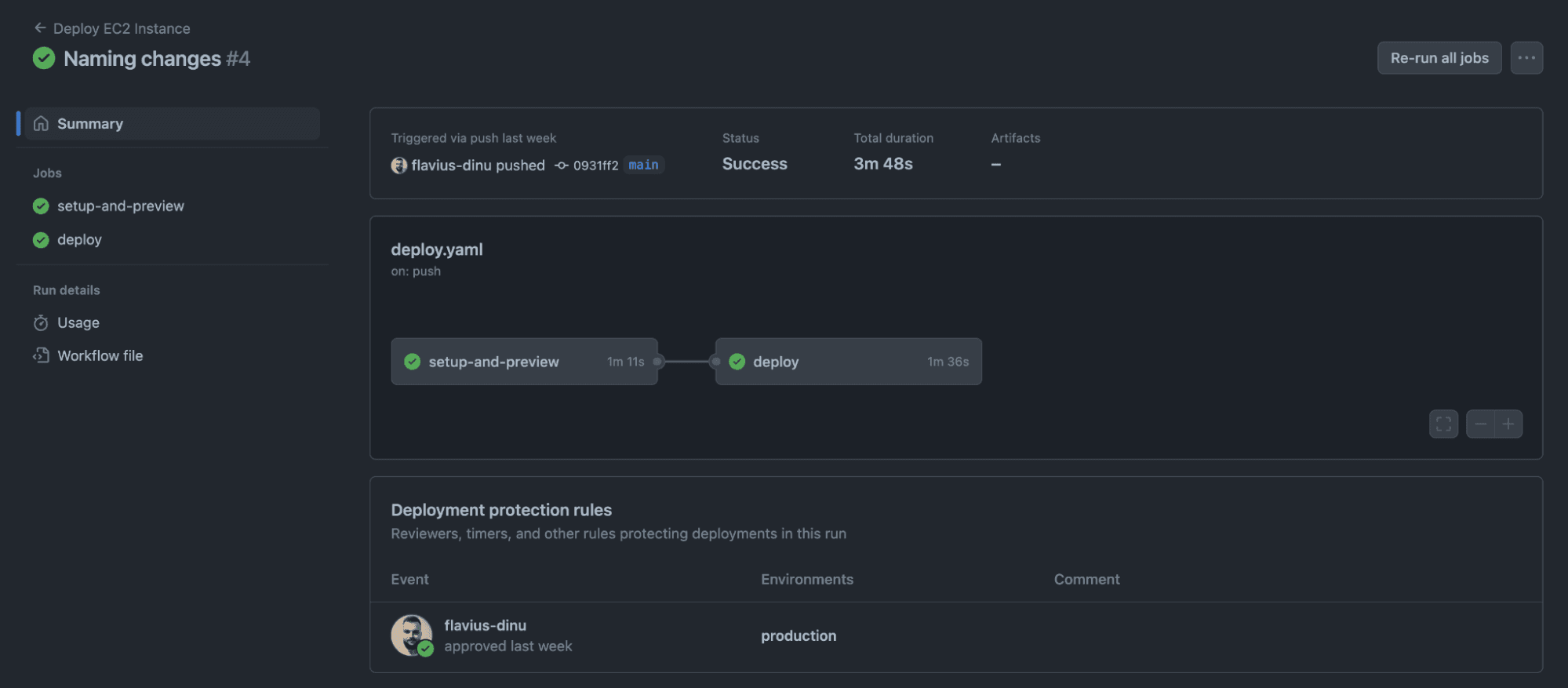Click the green success icon beside Naming changes

pos(44,58)
